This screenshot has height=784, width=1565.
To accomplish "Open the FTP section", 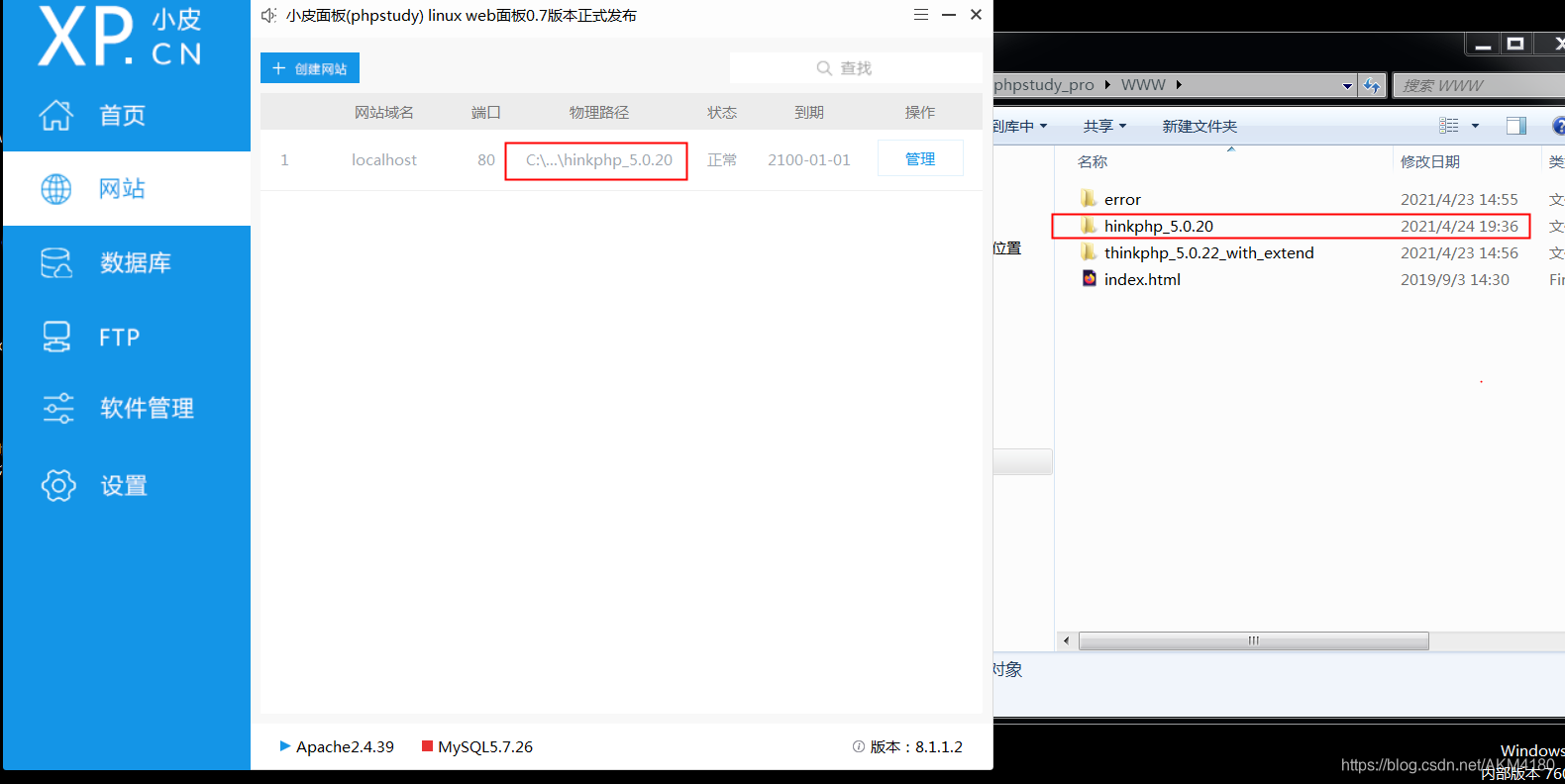I will pyautogui.click(x=127, y=337).
